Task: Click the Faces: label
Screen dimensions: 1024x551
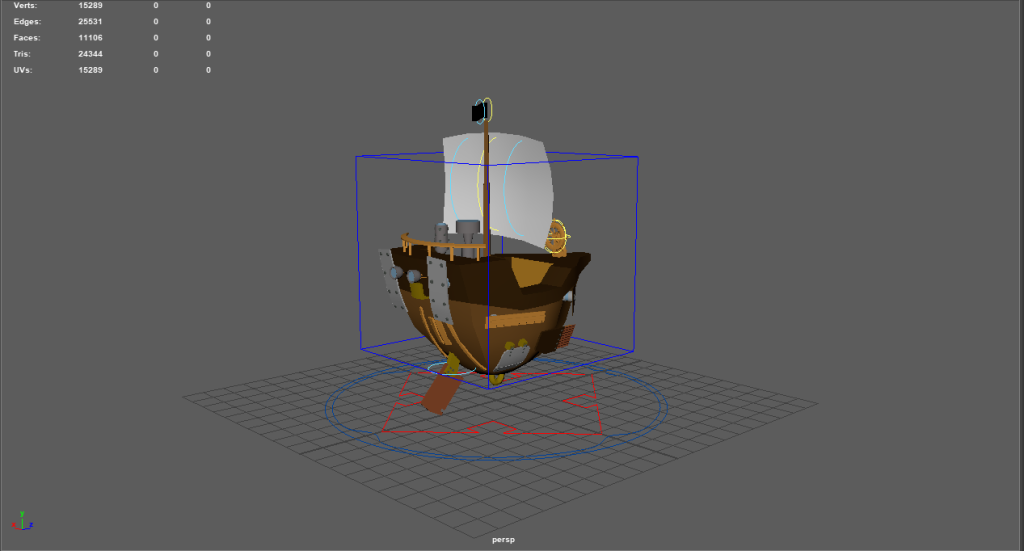Action: [x=27, y=38]
